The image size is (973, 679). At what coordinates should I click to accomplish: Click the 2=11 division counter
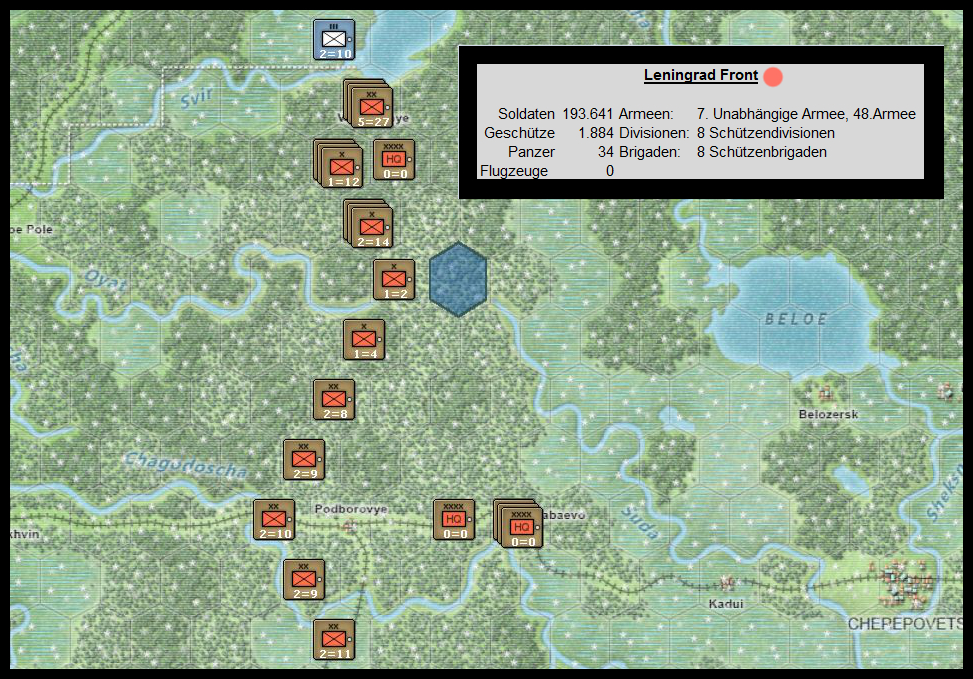pyautogui.click(x=334, y=640)
